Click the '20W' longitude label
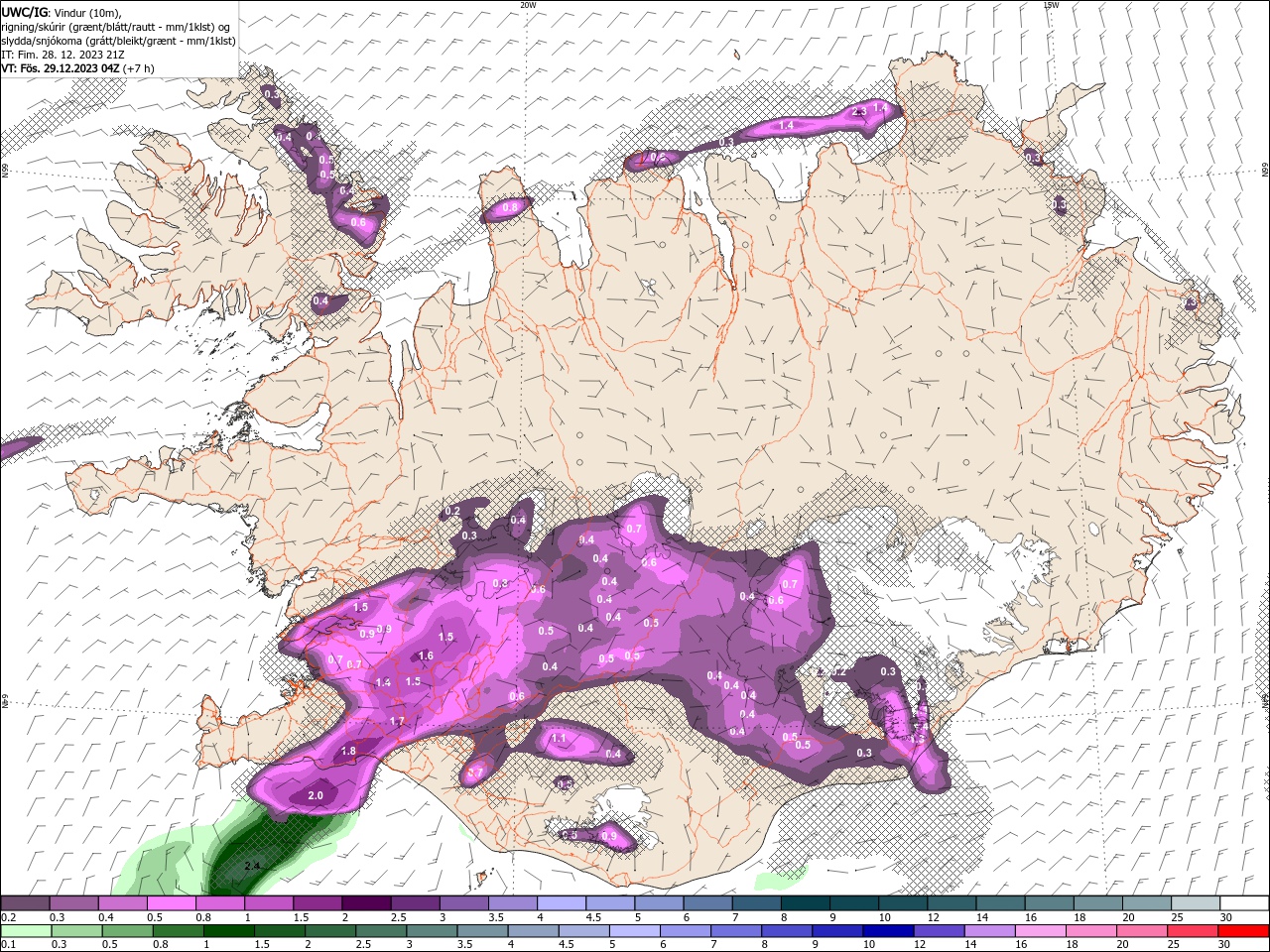1270x952 pixels. pyautogui.click(x=528, y=5)
